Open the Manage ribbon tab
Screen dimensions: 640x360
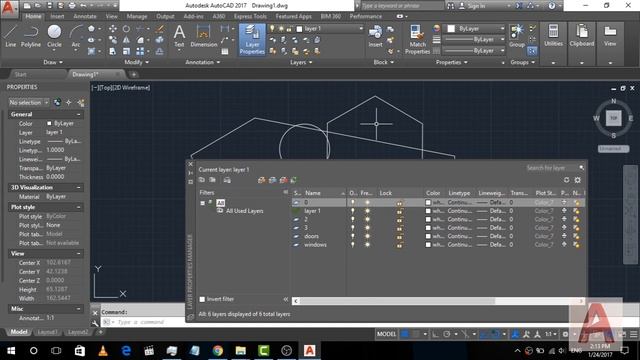(137, 16)
